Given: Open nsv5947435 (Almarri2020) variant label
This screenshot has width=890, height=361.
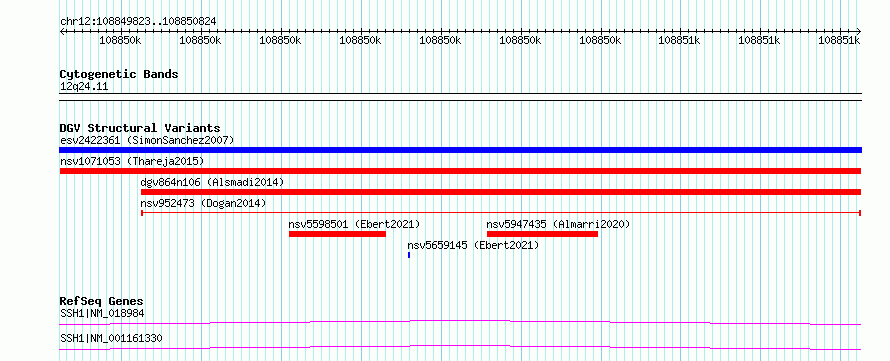Looking at the screenshot, I should (559, 224).
